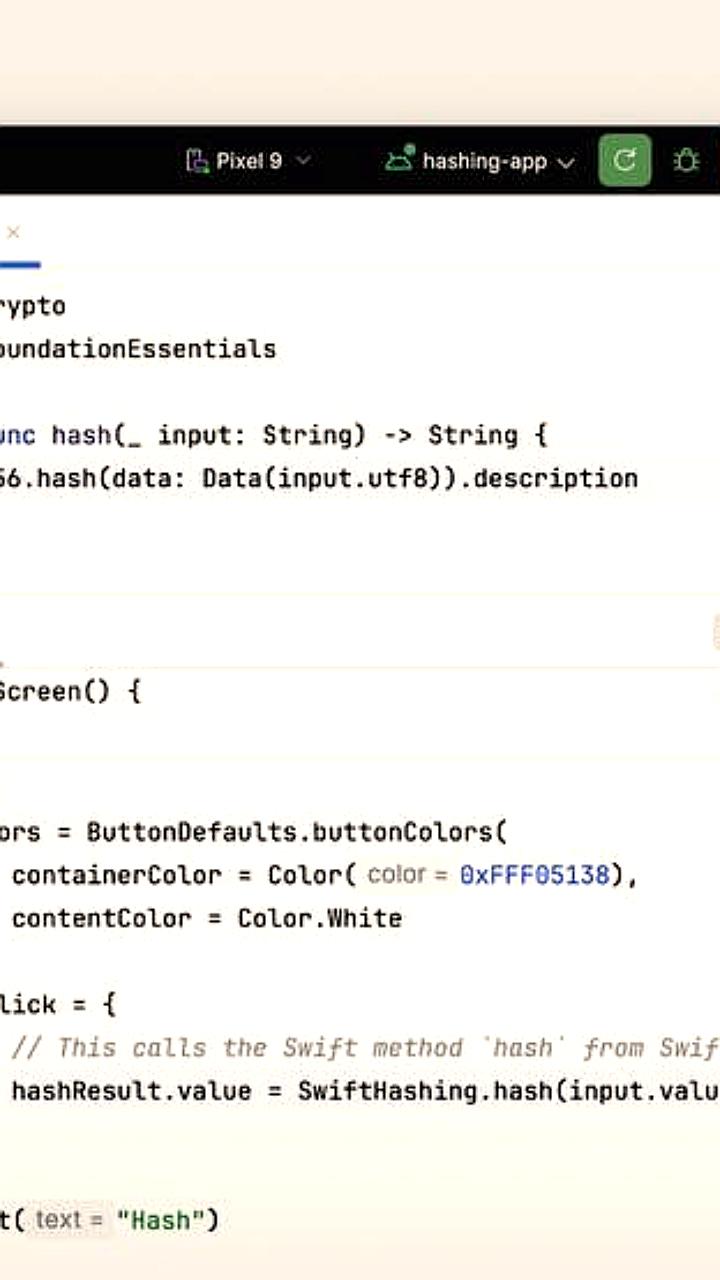Click the green rerun app button

coord(625,160)
